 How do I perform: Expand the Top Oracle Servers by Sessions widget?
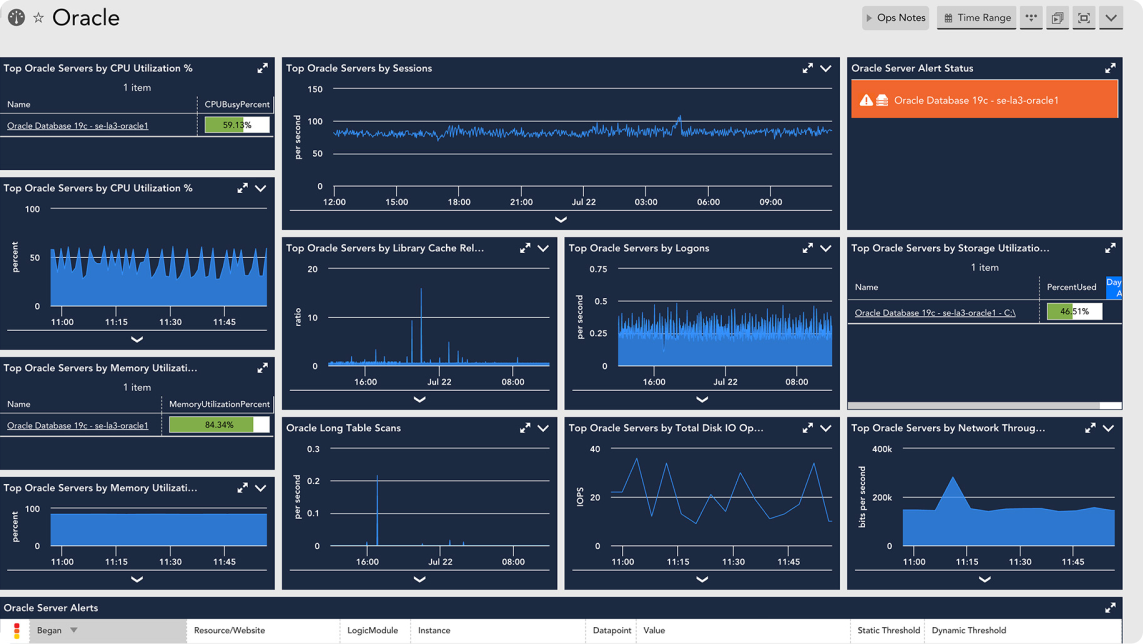pos(807,68)
